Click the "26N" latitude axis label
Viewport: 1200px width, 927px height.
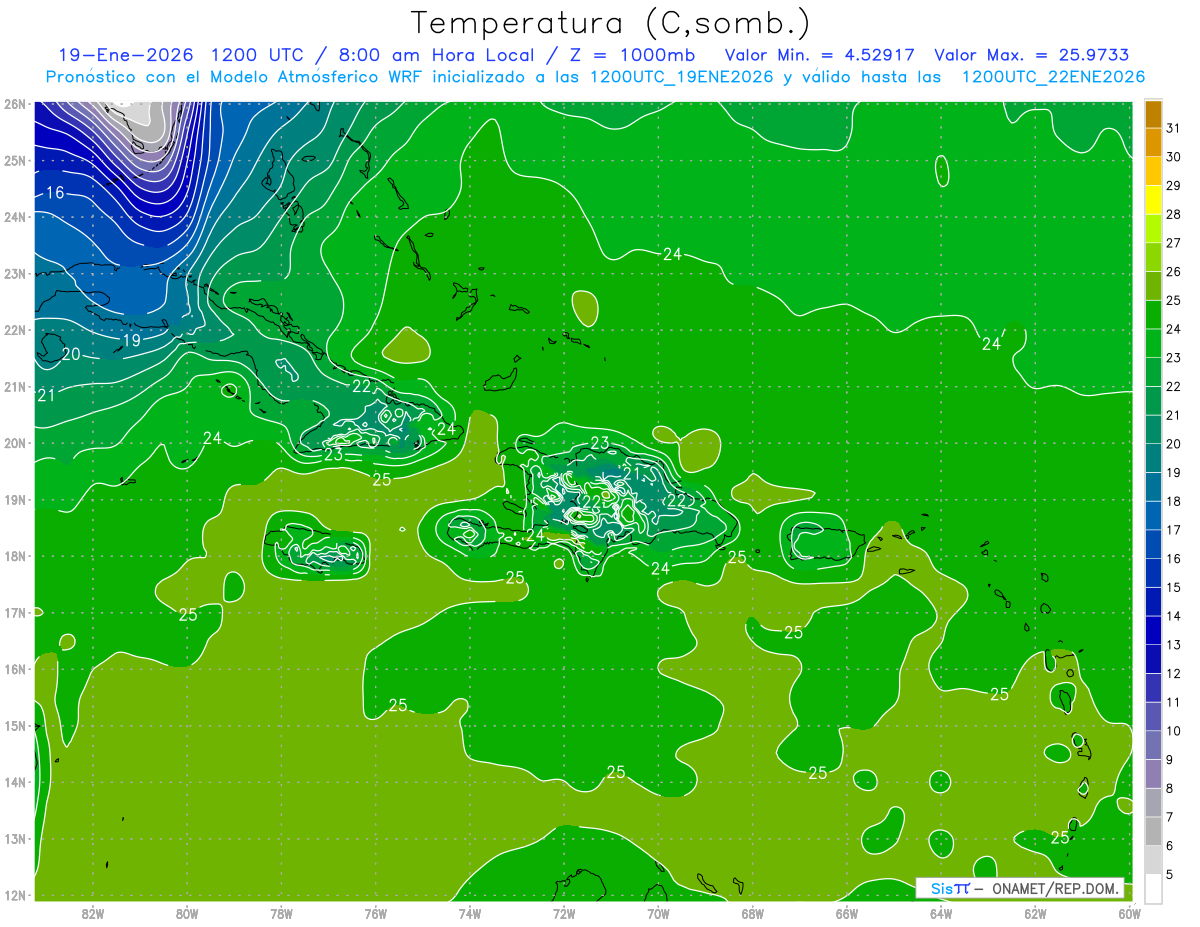(x=14, y=104)
